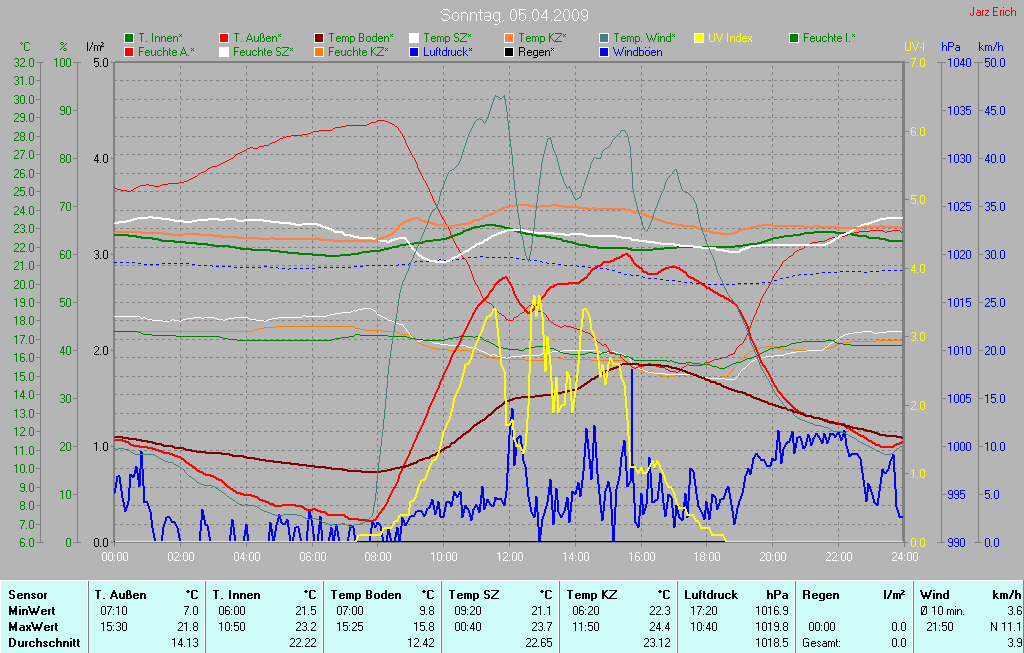Screen dimensions: 1024x653
Task: Click the Sensor row header in table
Action: [x=28, y=595]
